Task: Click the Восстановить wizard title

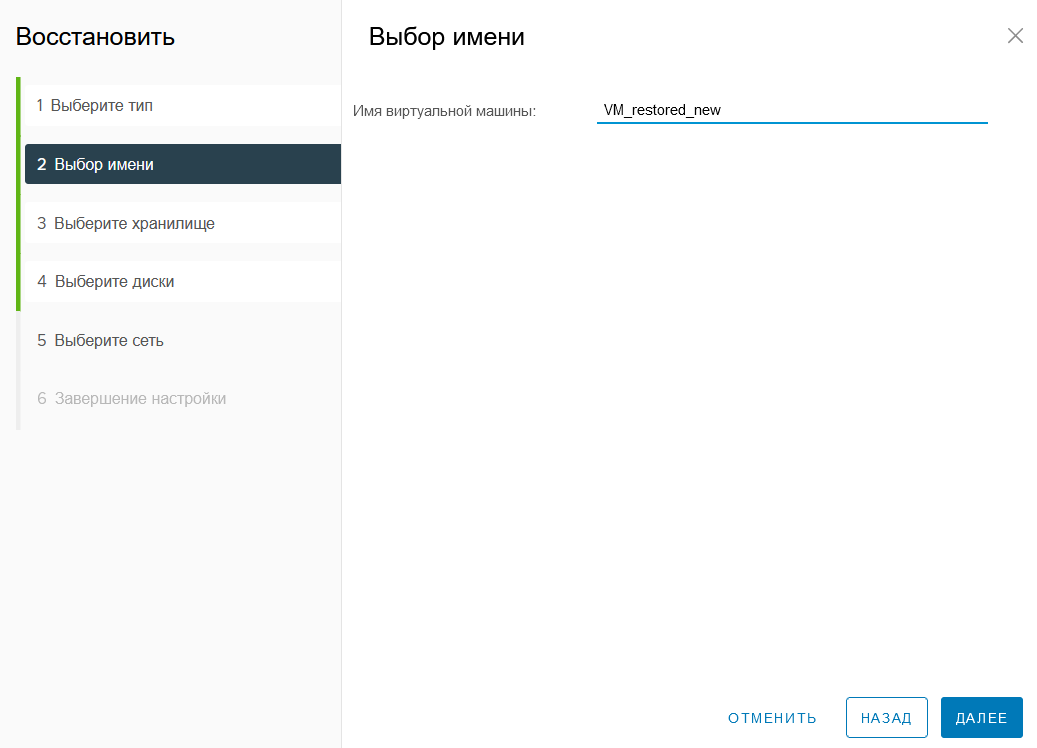Action: (x=95, y=36)
